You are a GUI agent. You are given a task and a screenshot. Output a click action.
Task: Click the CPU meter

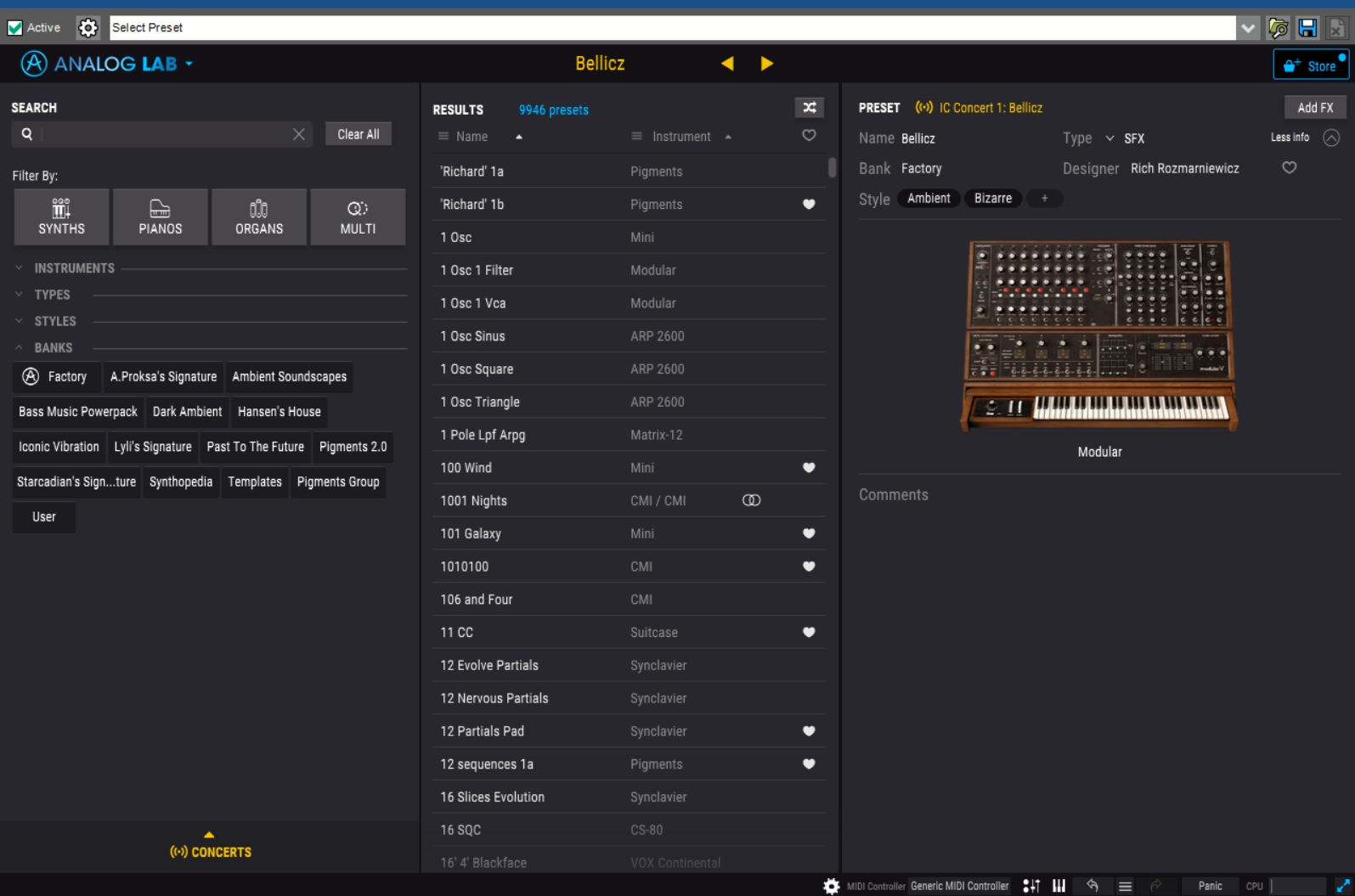1297,886
